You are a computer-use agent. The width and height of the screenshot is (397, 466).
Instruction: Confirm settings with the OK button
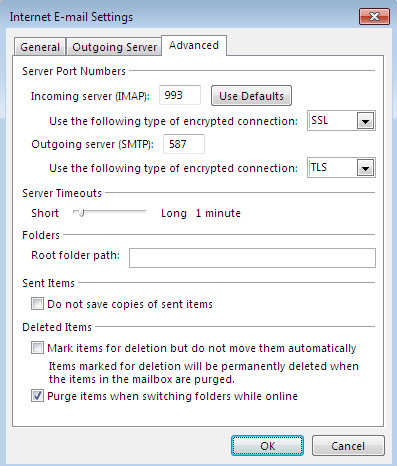point(267,446)
